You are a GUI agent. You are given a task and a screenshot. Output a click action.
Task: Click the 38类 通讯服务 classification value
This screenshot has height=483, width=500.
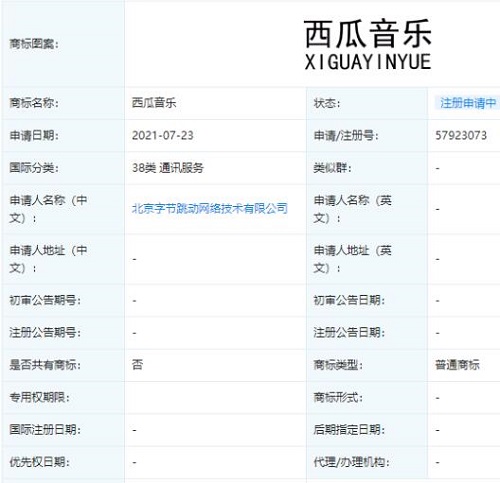coord(168,168)
